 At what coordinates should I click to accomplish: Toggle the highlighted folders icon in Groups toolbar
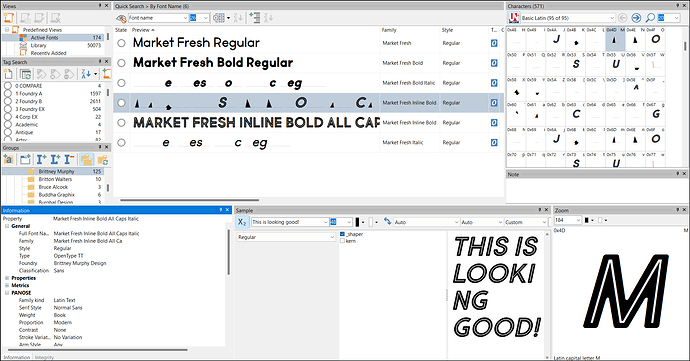tap(87, 159)
